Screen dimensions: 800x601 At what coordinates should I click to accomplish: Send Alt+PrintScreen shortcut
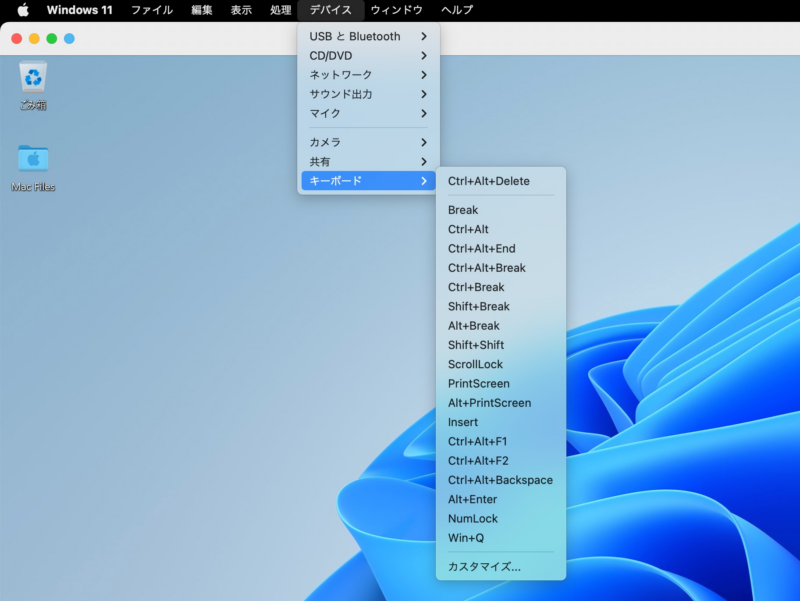tap(501, 403)
